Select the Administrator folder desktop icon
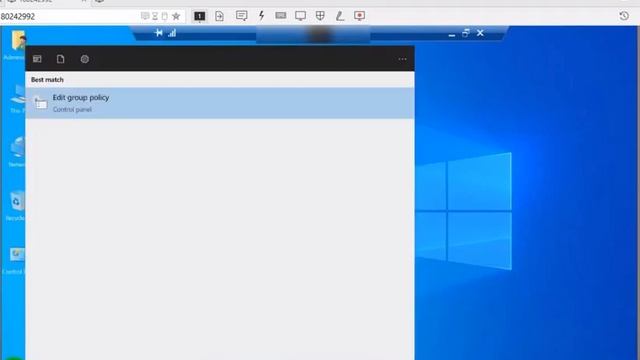The width and height of the screenshot is (640, 360). coord(16,45)
